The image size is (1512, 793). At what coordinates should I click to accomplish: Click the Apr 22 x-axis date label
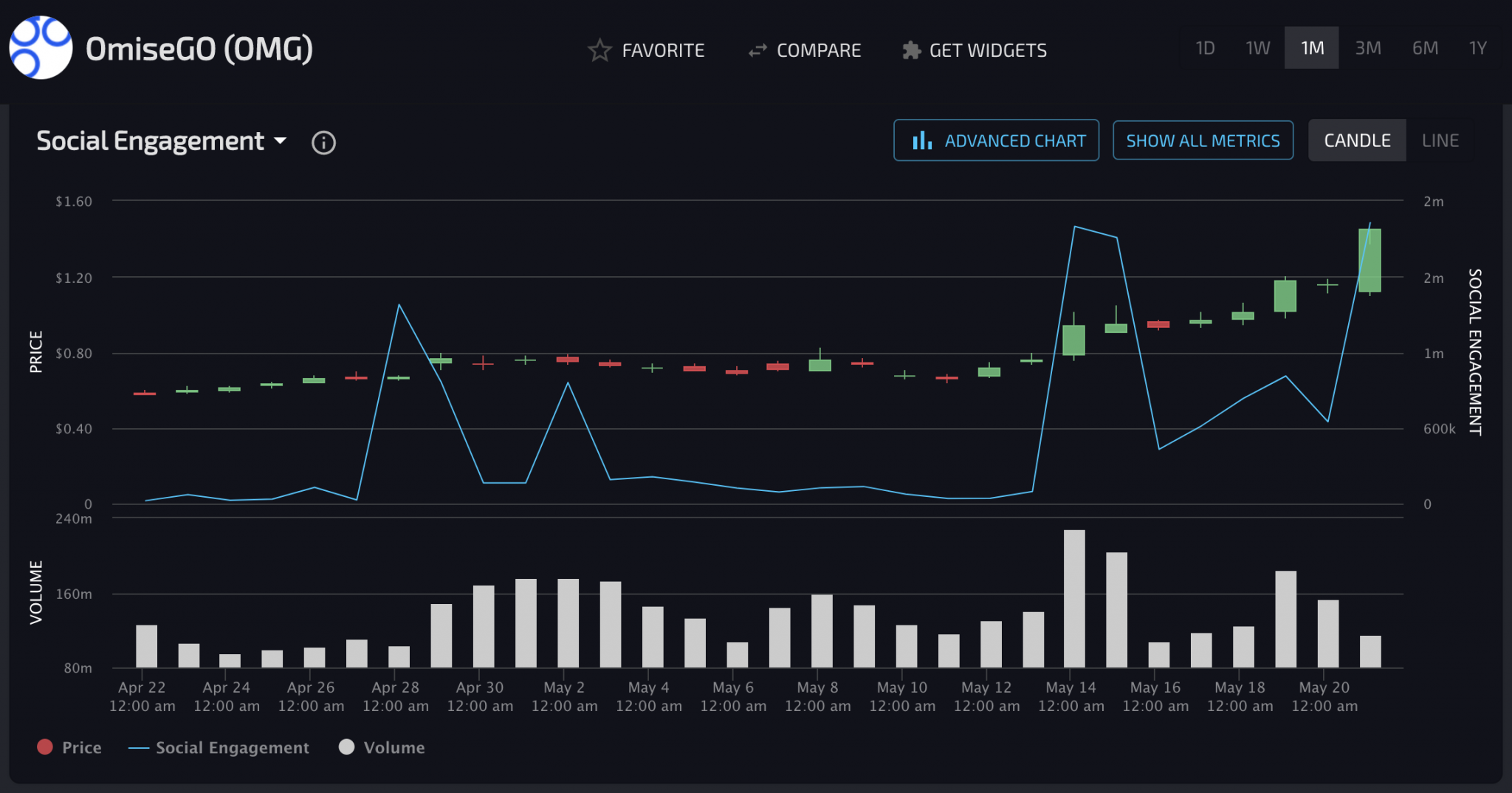[x=142, y=696]
